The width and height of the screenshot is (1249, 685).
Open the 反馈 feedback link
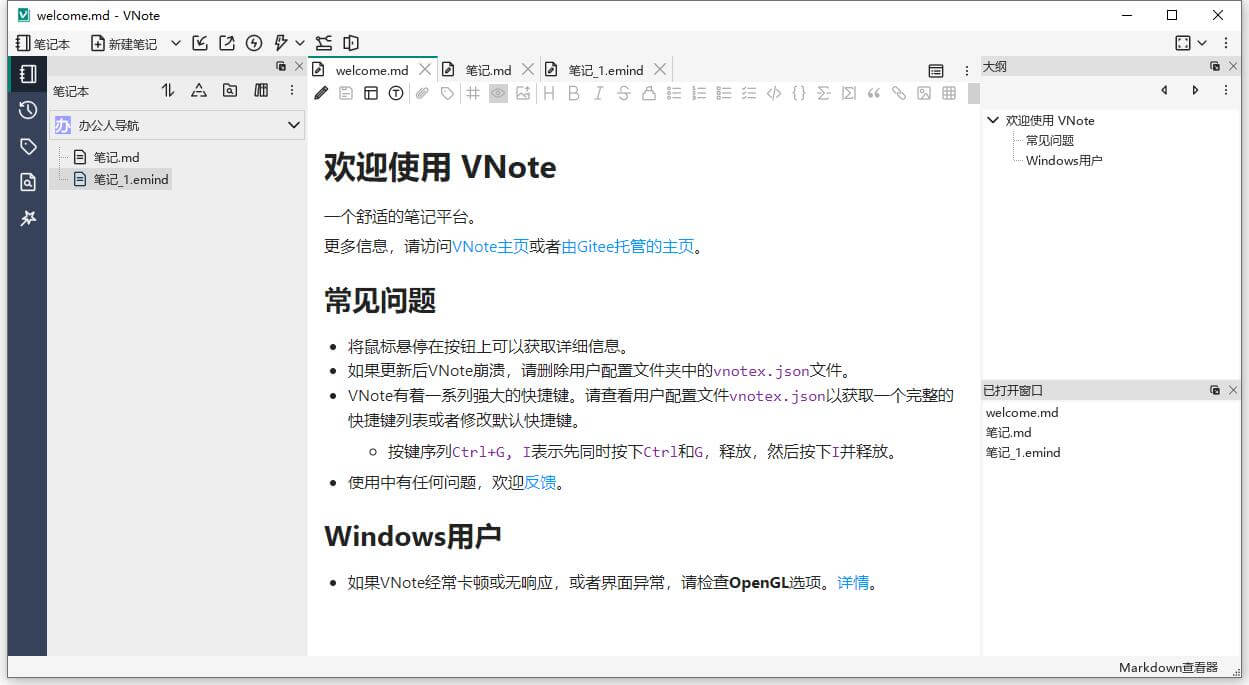pos(539,481)
